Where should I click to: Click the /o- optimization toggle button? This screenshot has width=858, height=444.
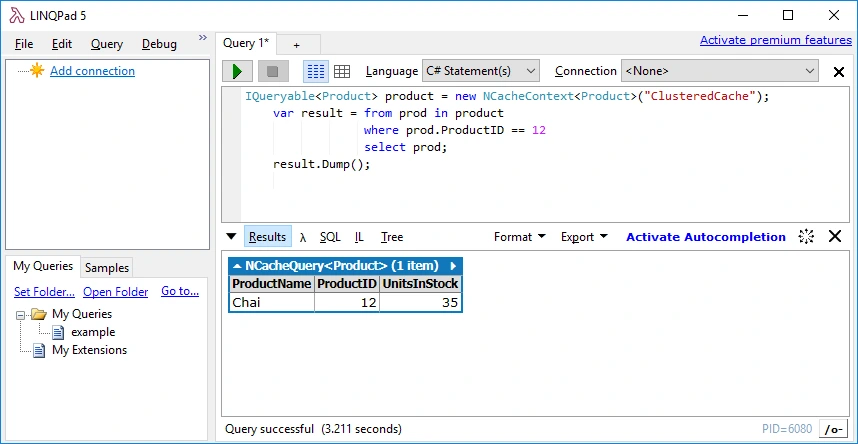833,429
